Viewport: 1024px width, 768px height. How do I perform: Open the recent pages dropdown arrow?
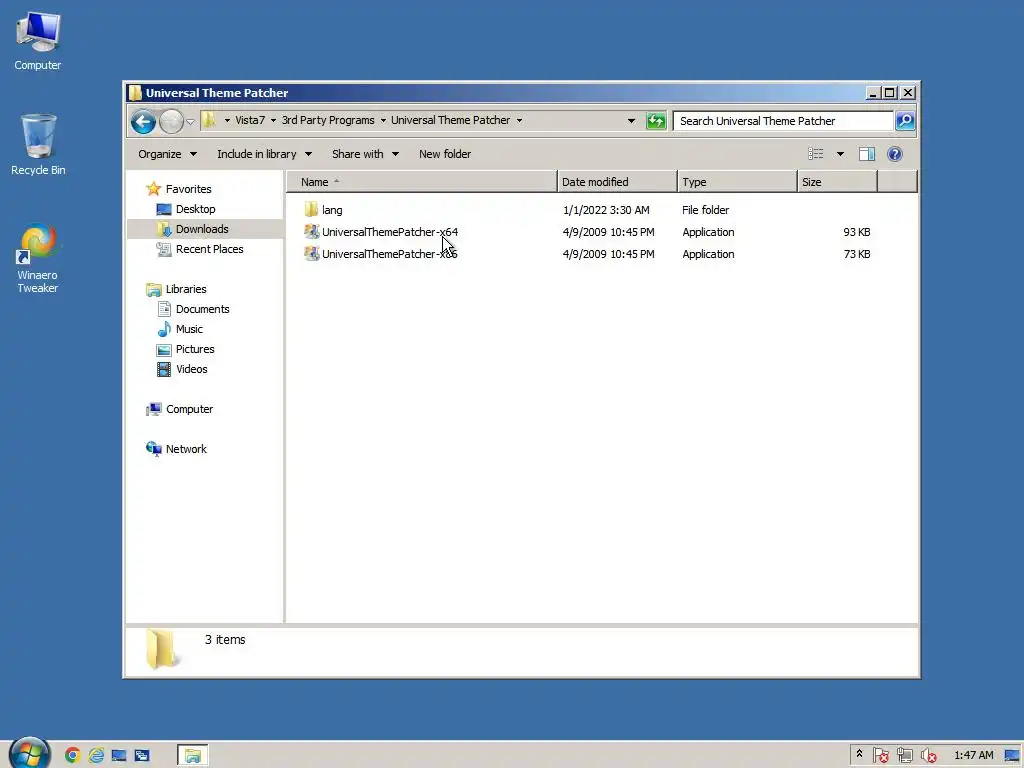[190, 121]
